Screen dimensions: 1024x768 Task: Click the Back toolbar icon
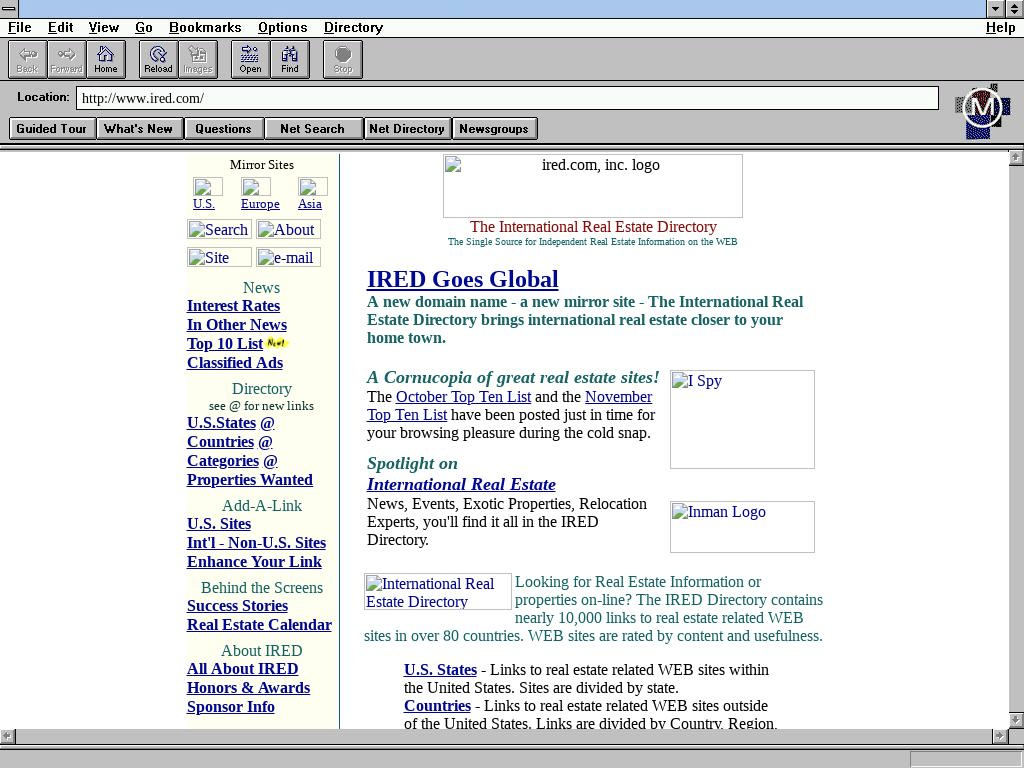click(x=27, y=59)
